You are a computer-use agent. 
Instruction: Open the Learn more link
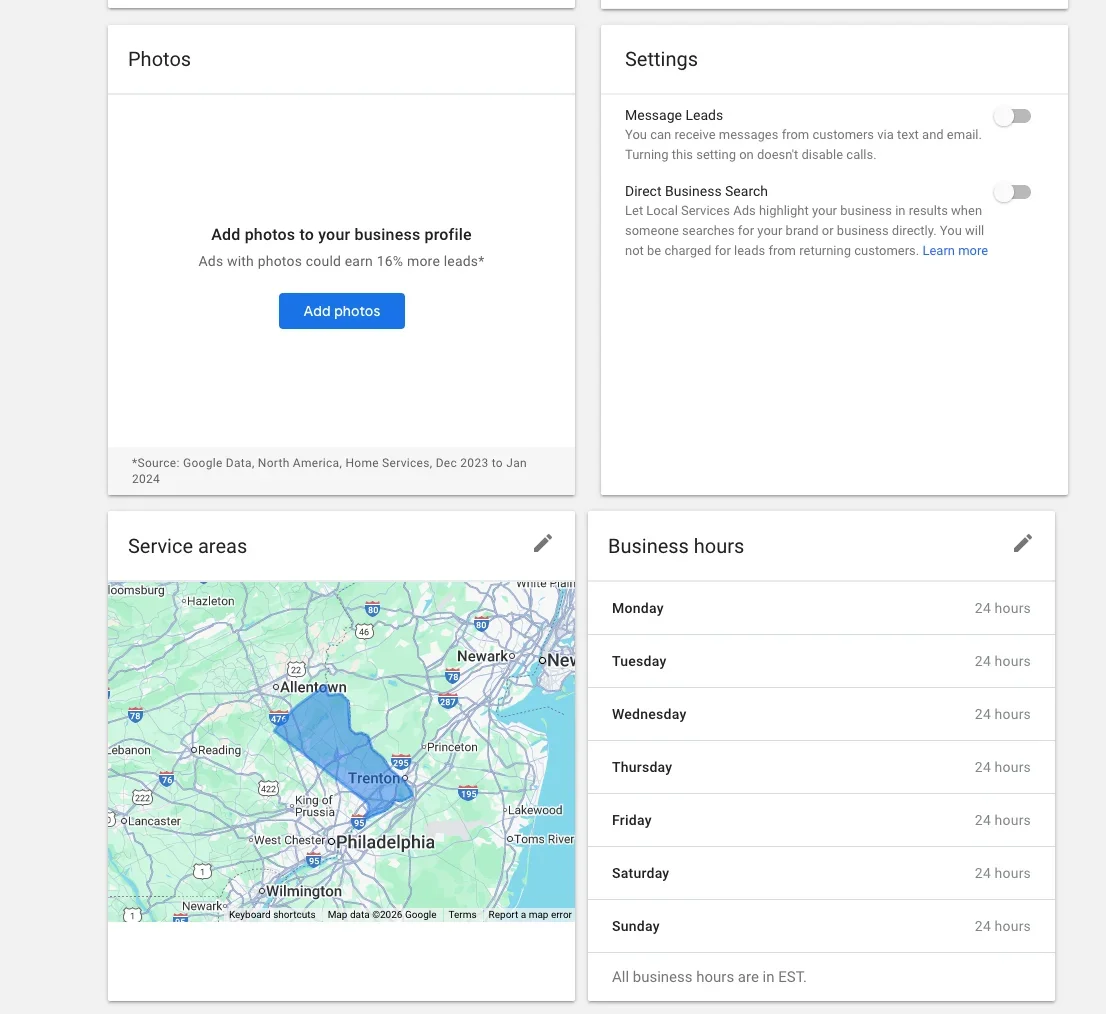[954, 251]
